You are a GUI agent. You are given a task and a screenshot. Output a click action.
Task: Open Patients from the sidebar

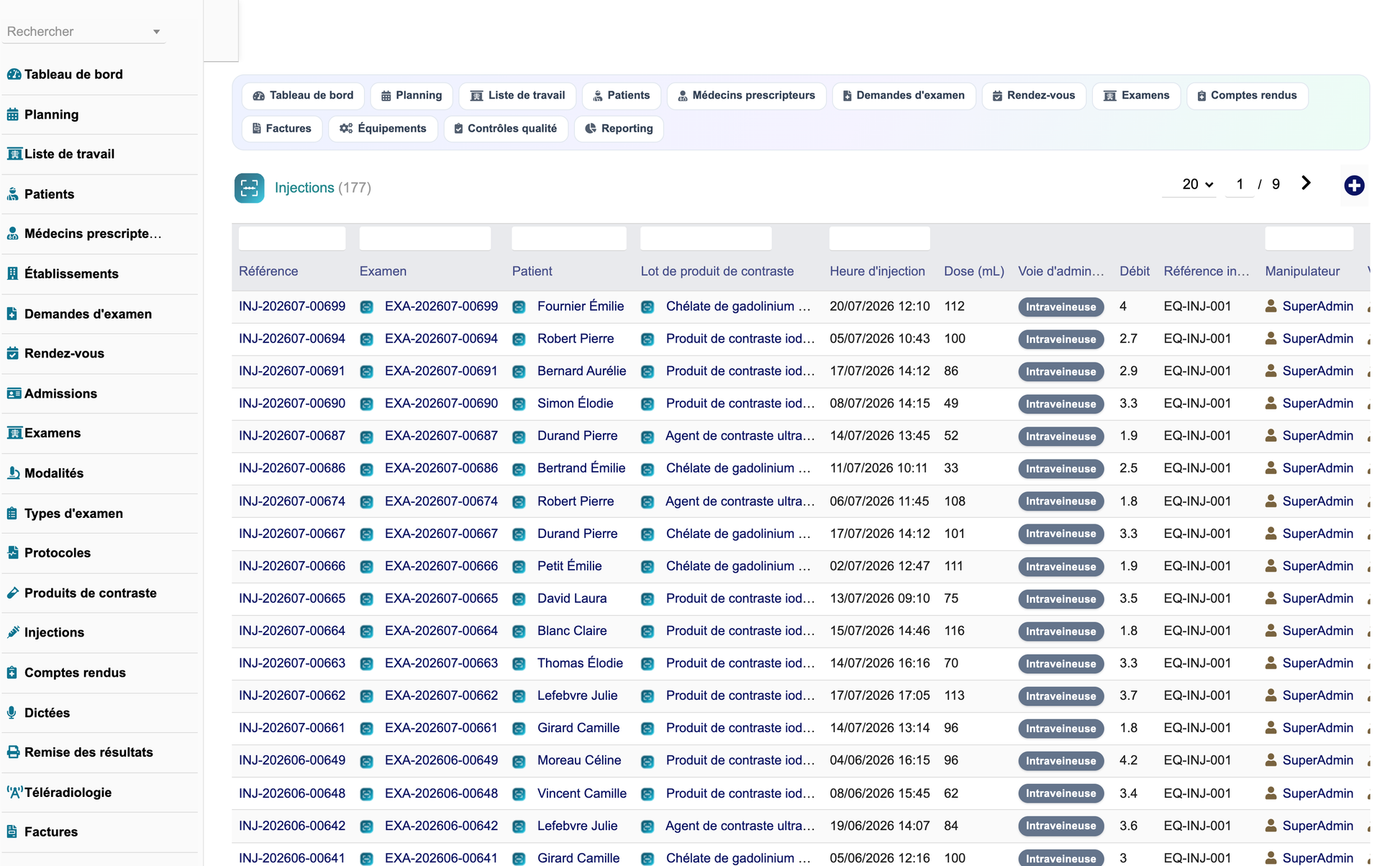(49, 194)
